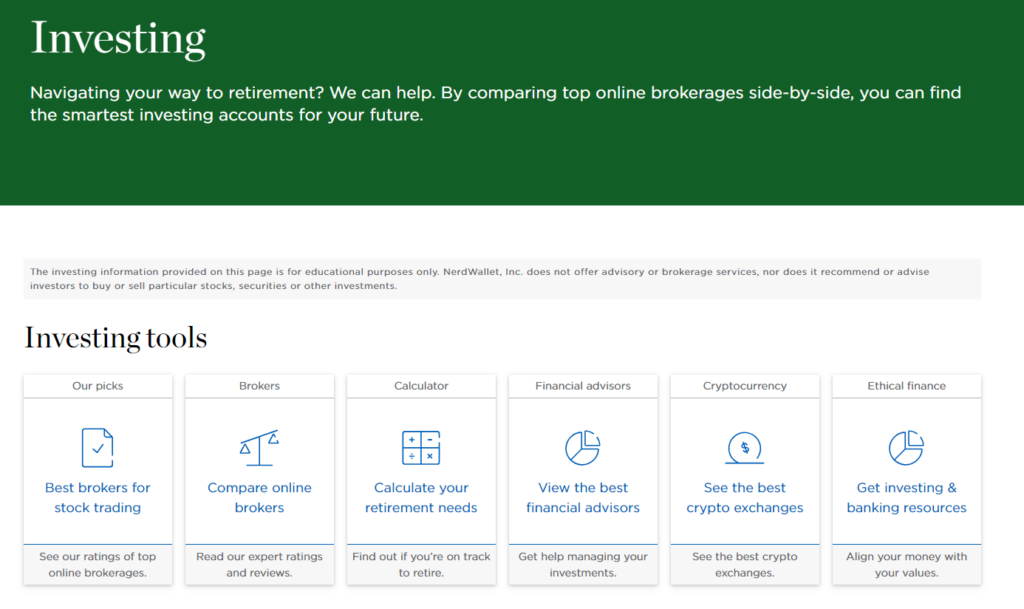Screen dimensions: 1024x609
Task: Open See the best crypto exchanges link
Action: [745, 498]
